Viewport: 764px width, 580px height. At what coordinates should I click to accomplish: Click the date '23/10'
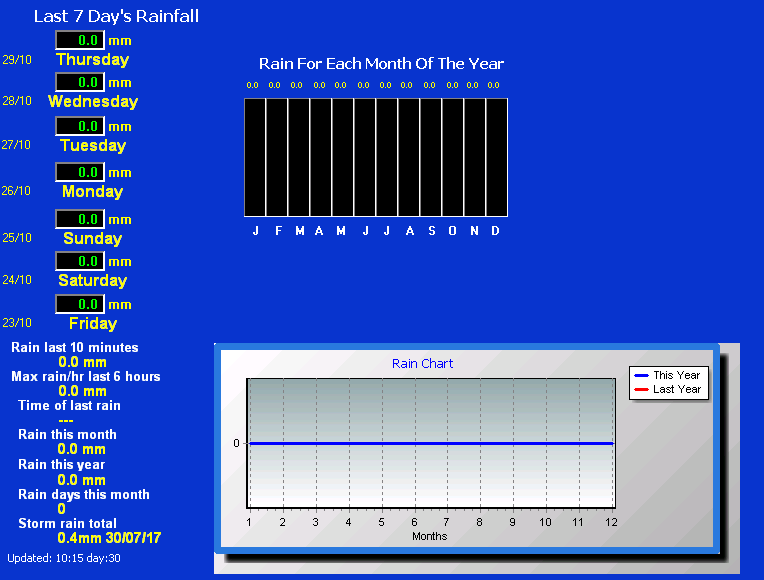(17, 323)
